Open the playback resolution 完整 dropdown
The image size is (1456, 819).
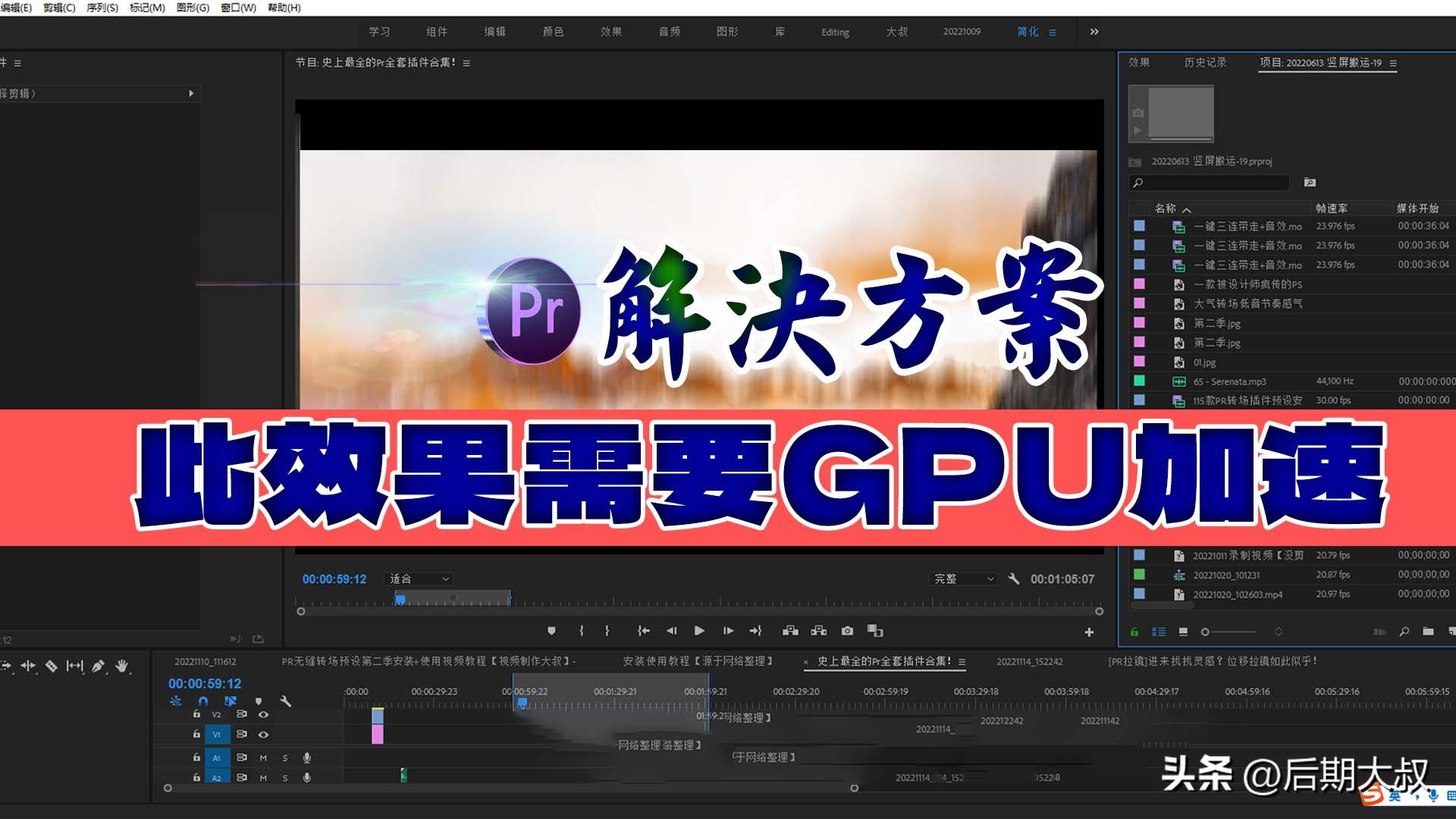[x=962, y=579]
